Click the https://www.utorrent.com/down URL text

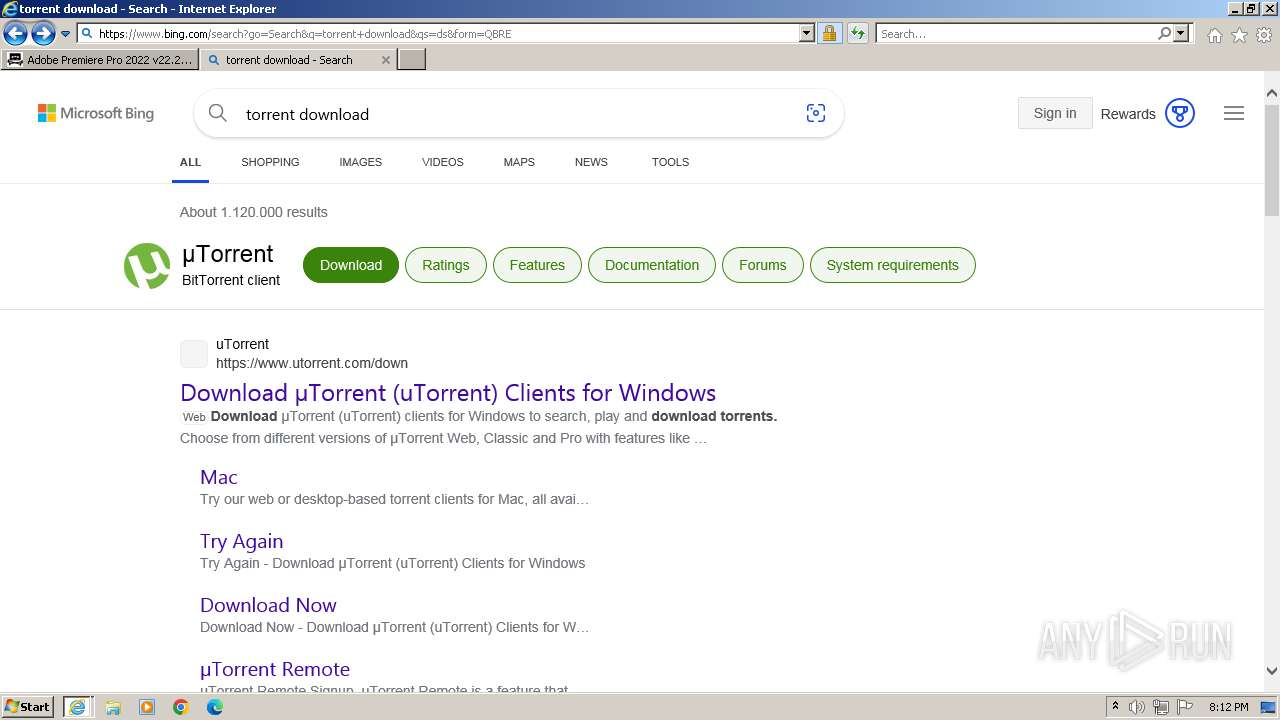312,363
